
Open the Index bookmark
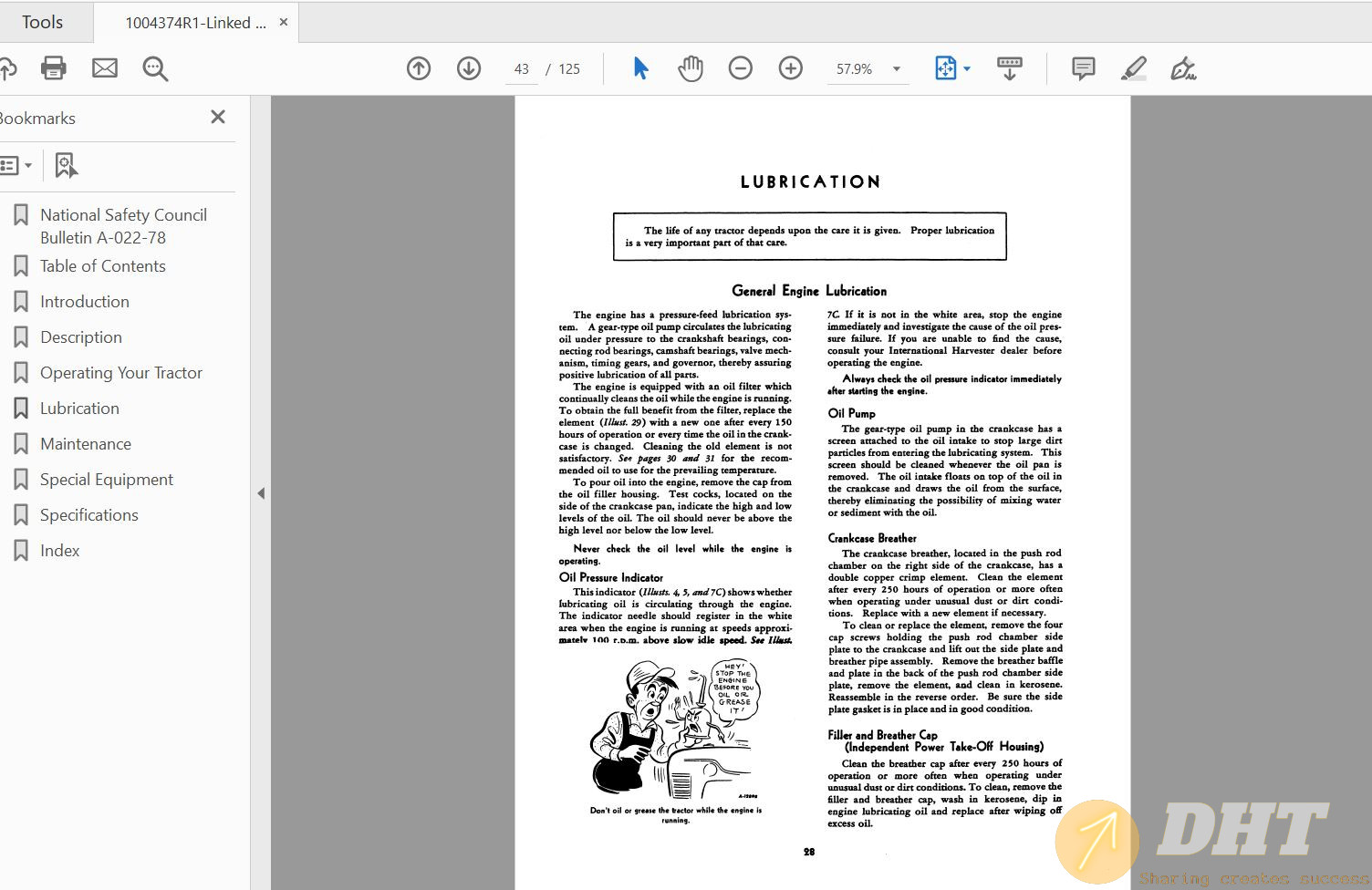[x=60, y=551]
